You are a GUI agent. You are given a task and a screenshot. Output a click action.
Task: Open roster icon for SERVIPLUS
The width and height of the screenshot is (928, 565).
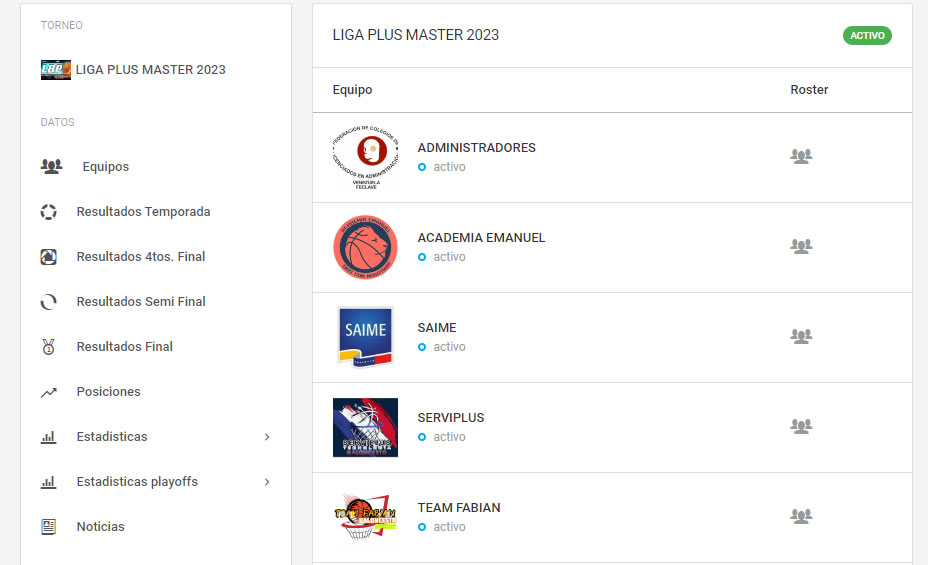pyautogui.click(x=801, y=426)
